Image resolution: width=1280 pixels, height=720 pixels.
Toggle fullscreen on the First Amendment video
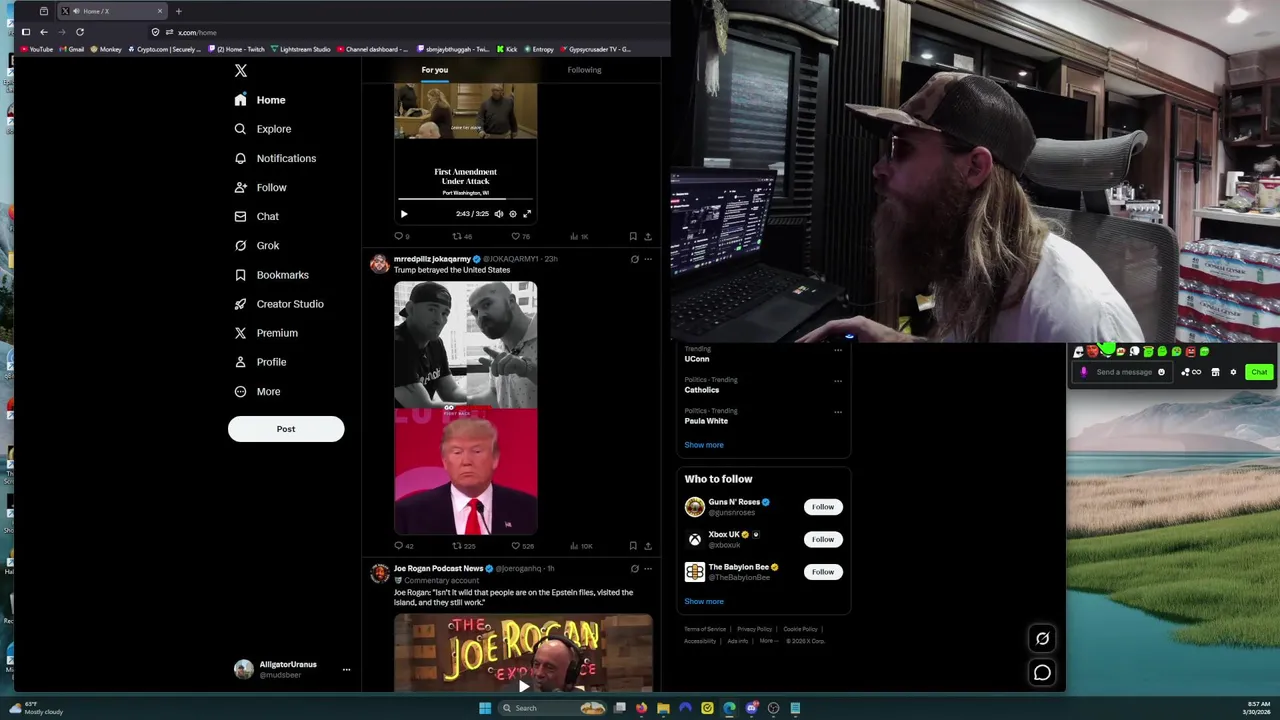point(527,214)
